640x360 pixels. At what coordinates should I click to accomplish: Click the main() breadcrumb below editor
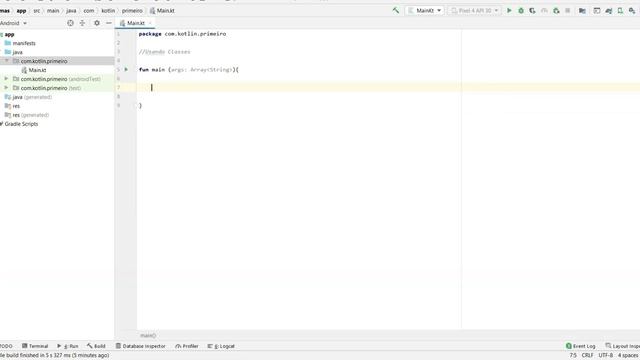click(148, 336)
